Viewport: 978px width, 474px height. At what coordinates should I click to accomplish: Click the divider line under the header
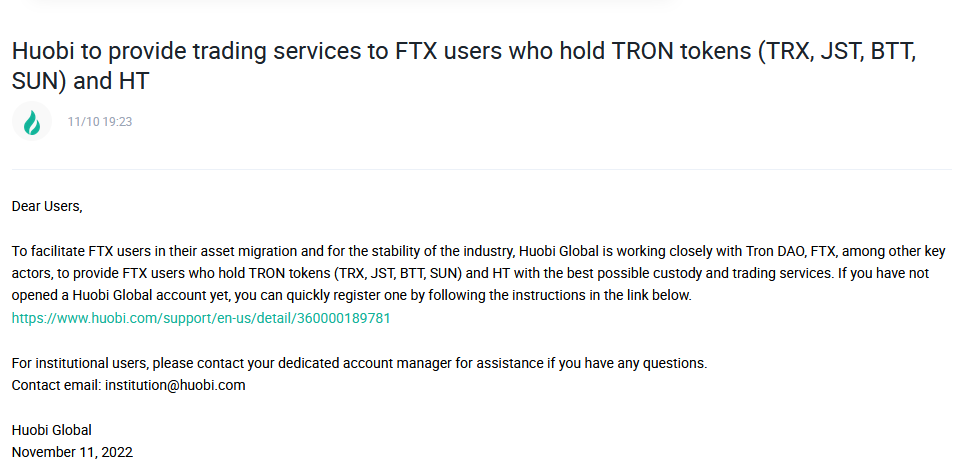click(480, 170)
